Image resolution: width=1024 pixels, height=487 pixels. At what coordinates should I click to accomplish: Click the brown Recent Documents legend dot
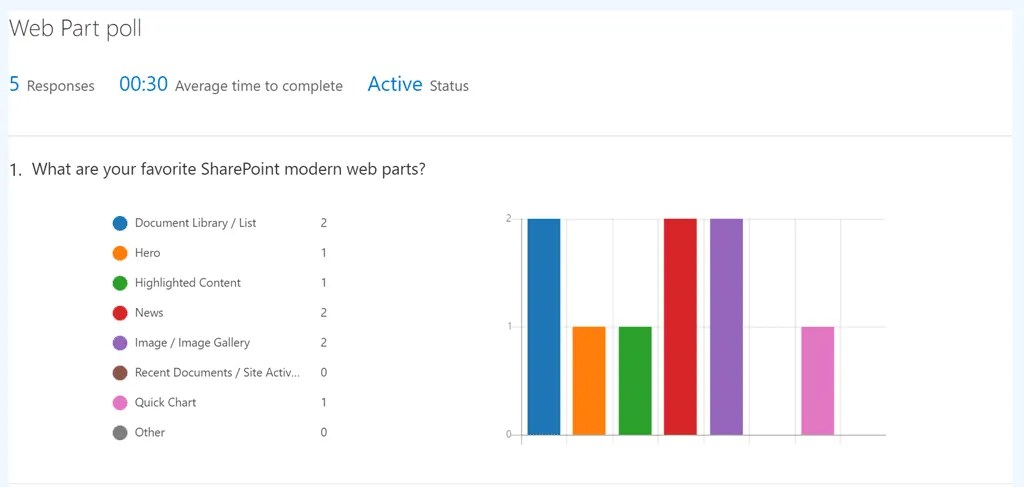coord(120,373)
